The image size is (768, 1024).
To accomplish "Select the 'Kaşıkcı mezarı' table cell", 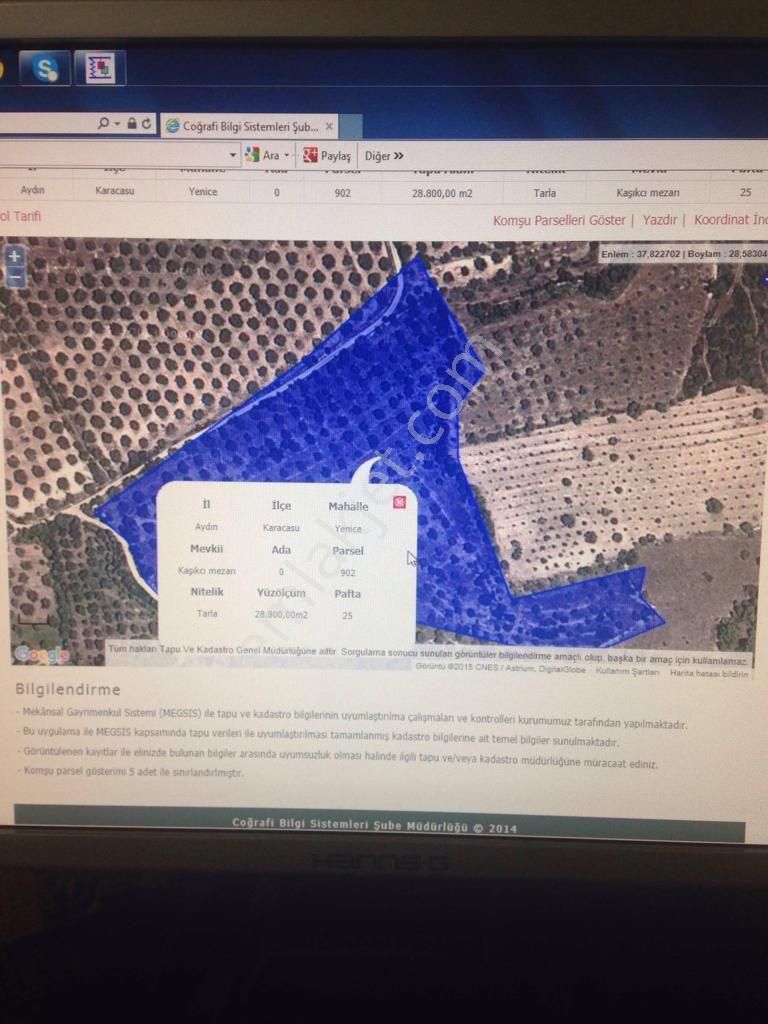I will click(x=648, y=193).
